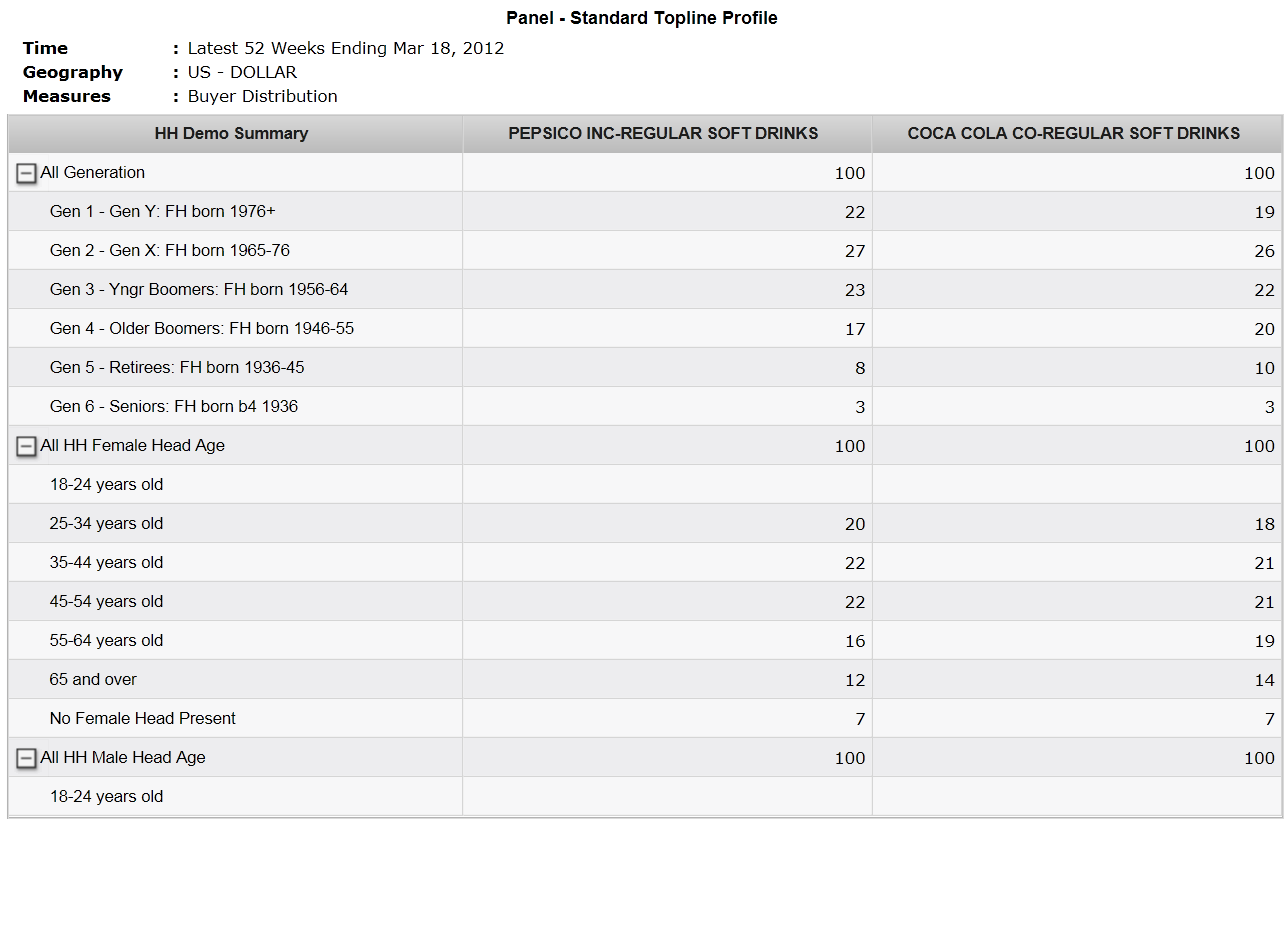Collapse the All HH Female Head Age group

pos(27,447)
